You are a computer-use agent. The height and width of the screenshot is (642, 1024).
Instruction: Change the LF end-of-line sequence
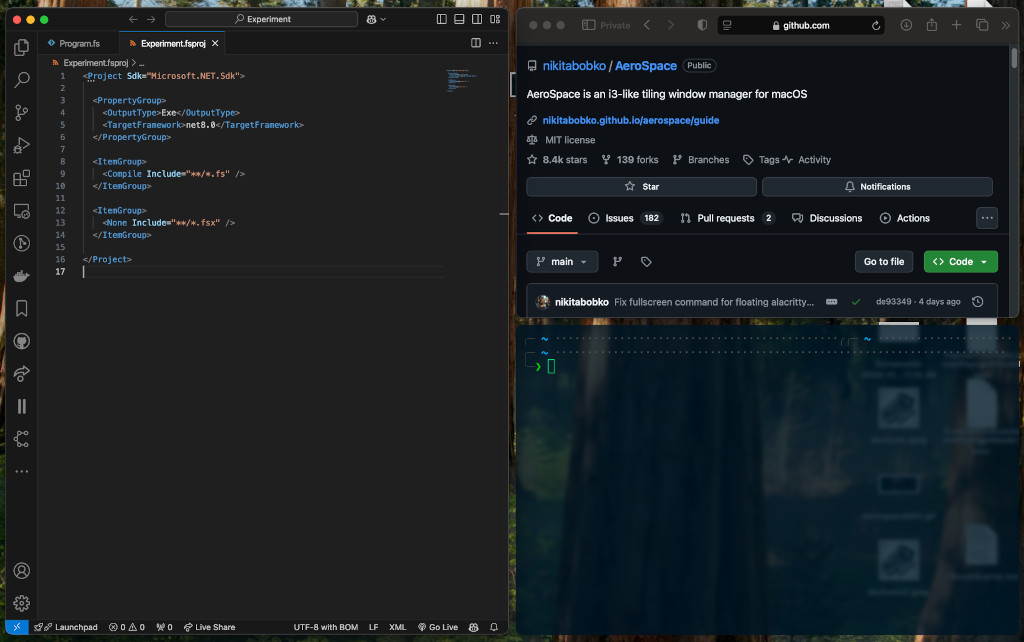tap(374, 627)
